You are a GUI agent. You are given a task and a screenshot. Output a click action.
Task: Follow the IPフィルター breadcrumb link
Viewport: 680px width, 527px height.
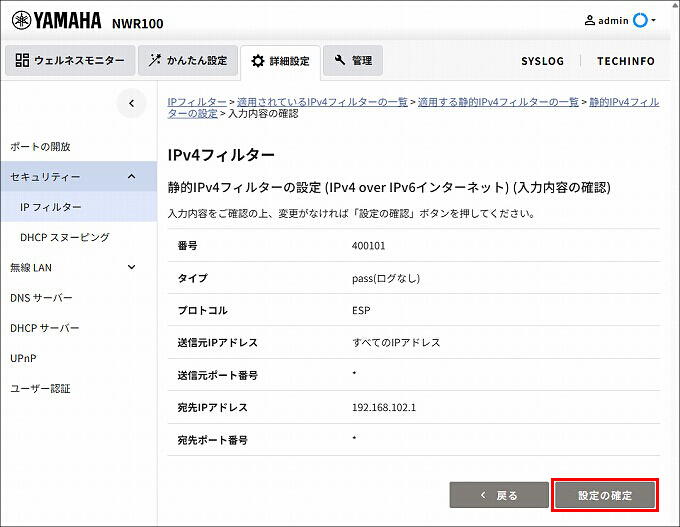point(197,102)
